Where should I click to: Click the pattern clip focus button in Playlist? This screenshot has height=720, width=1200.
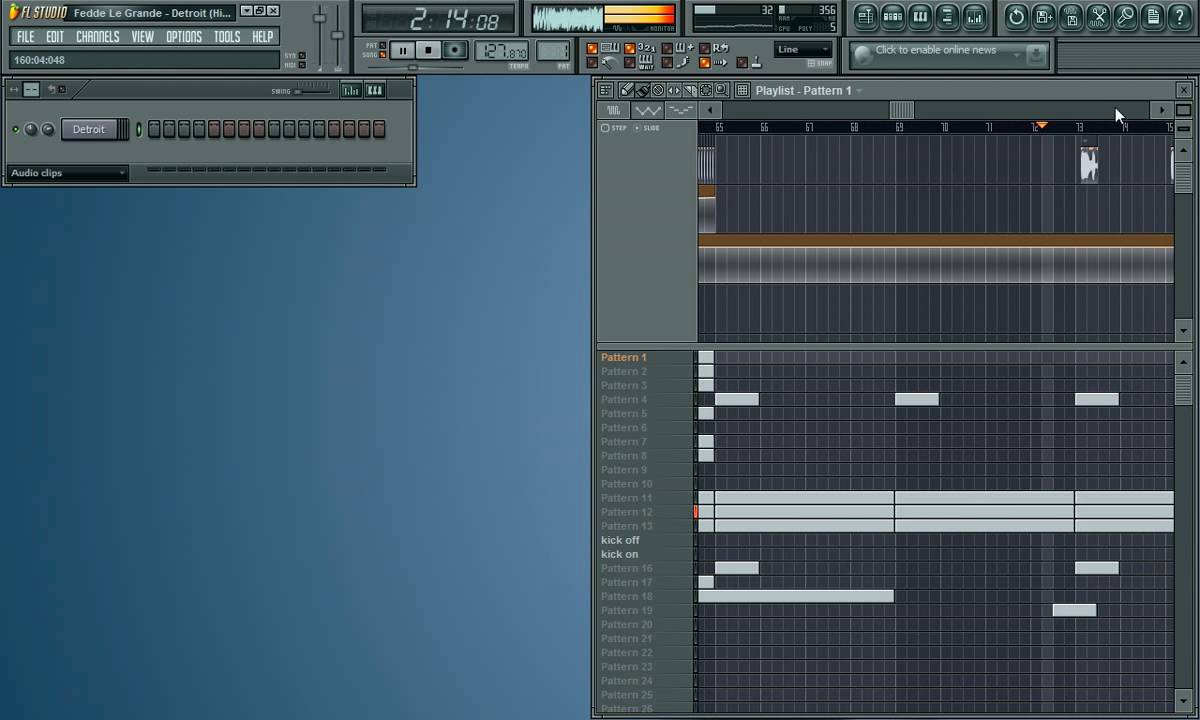(x=681, y=110)
